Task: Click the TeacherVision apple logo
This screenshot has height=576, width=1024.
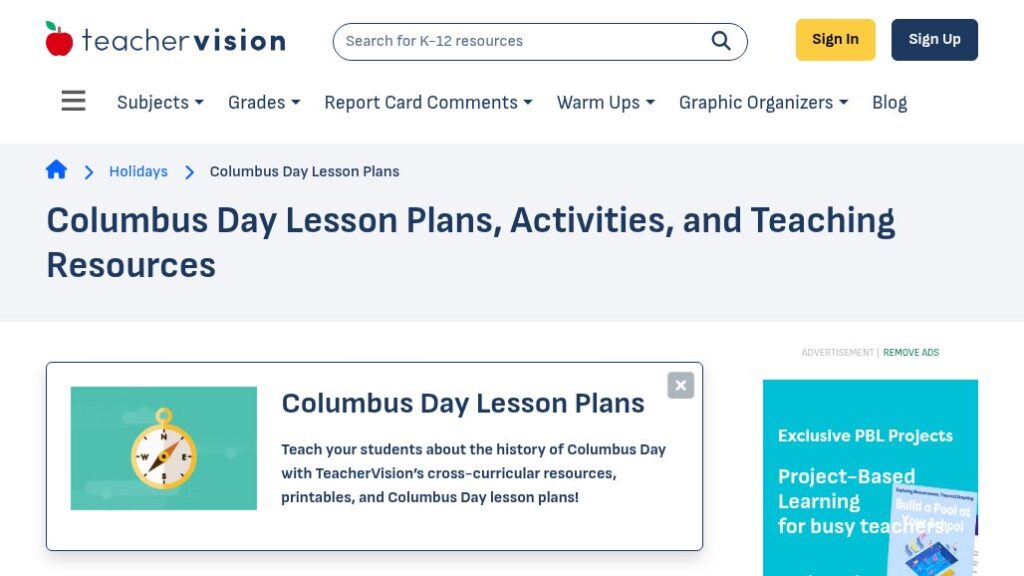Action: click(59, 38)
